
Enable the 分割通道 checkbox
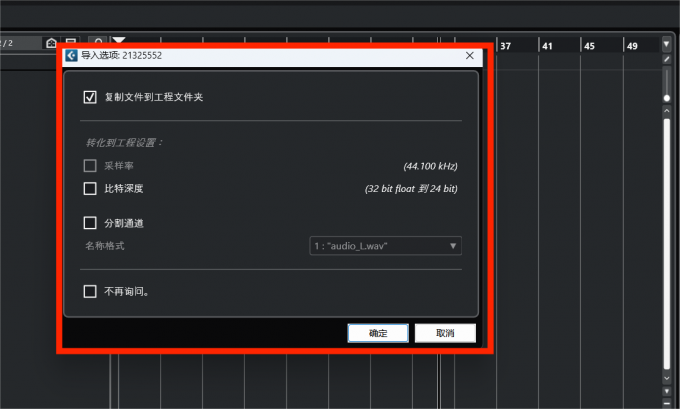pos(90,223)
